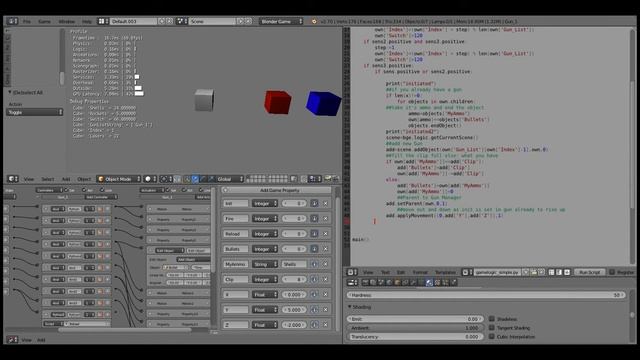The width and height of the screenshot is (640, 360).
Task: Select the translate manipulator arrow icon
Action: (195, 179)
